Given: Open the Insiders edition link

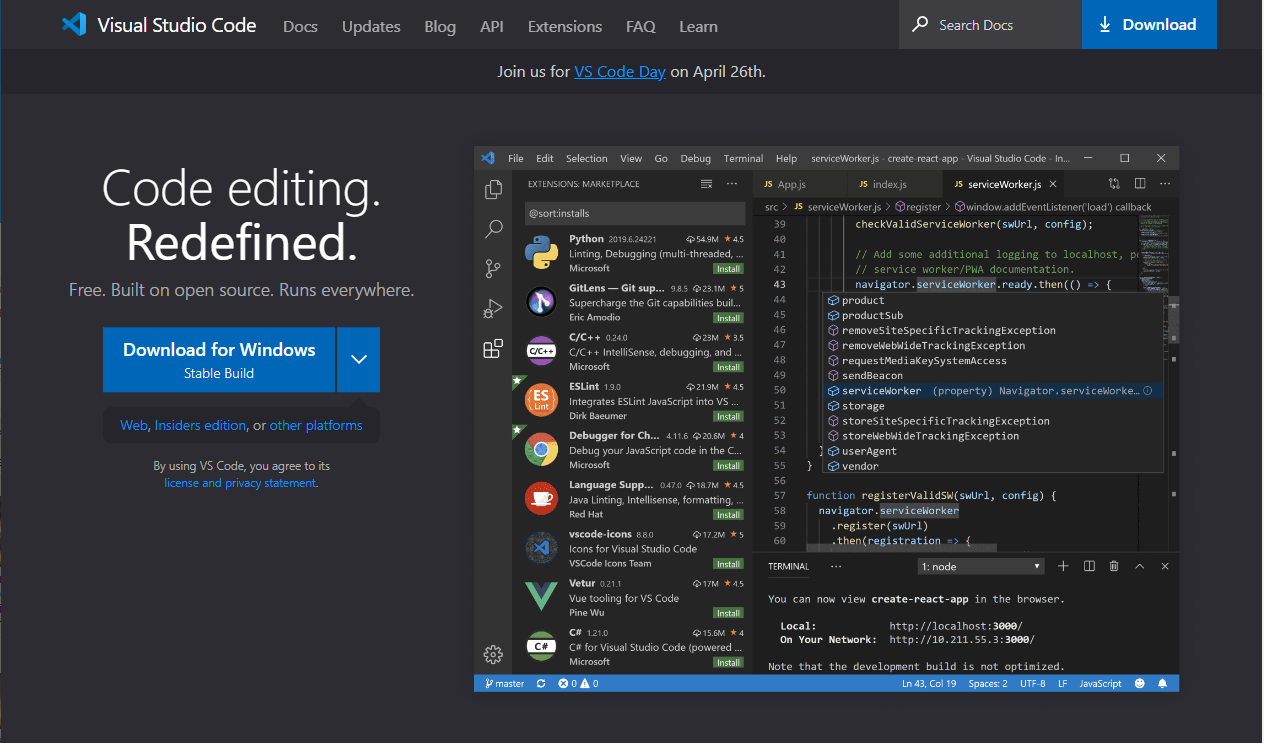Looking at the screenshot, I should [200, 425].
